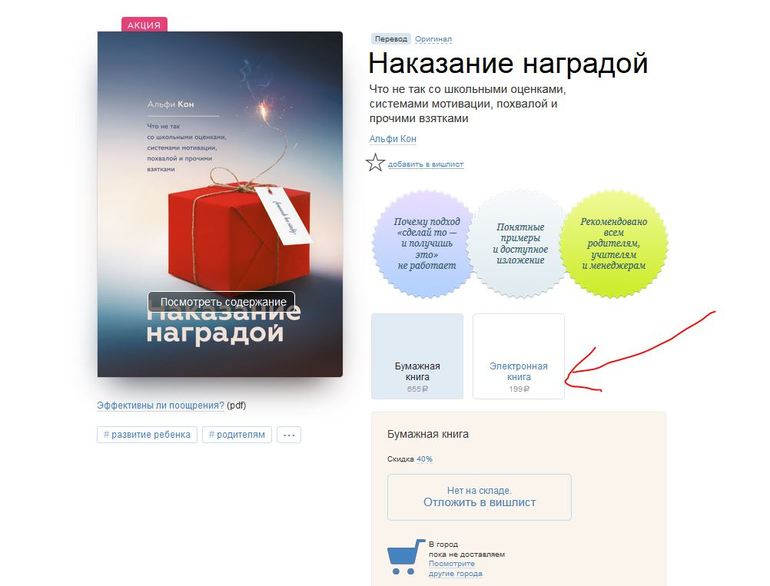Click the blue shopping cart icon
Screen dimensions: 770x586
pos(405,557)
